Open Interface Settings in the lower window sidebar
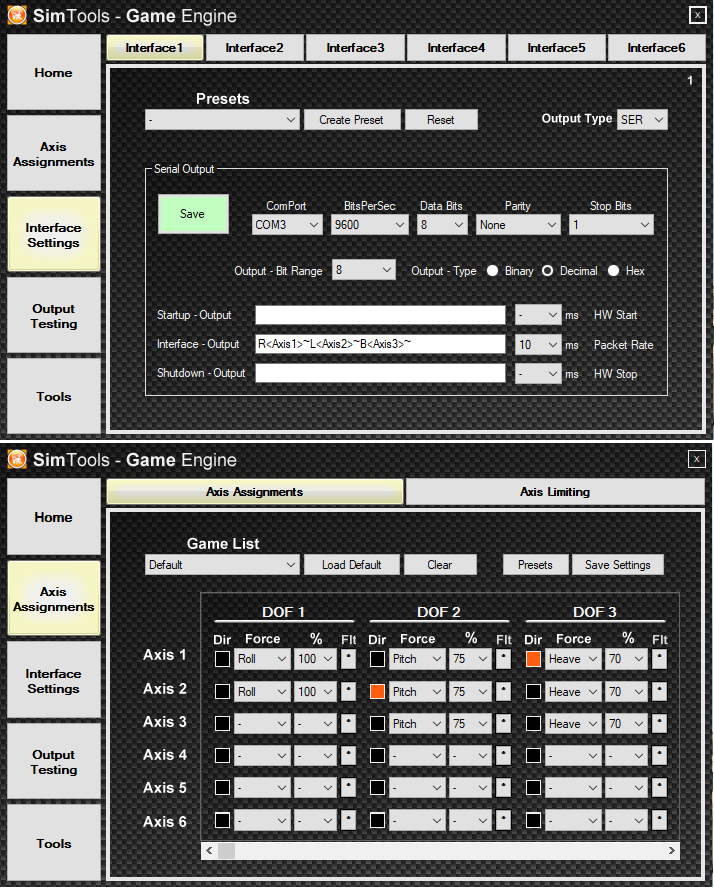Viewport: 714px width, 888px height. tap(53, 681)
